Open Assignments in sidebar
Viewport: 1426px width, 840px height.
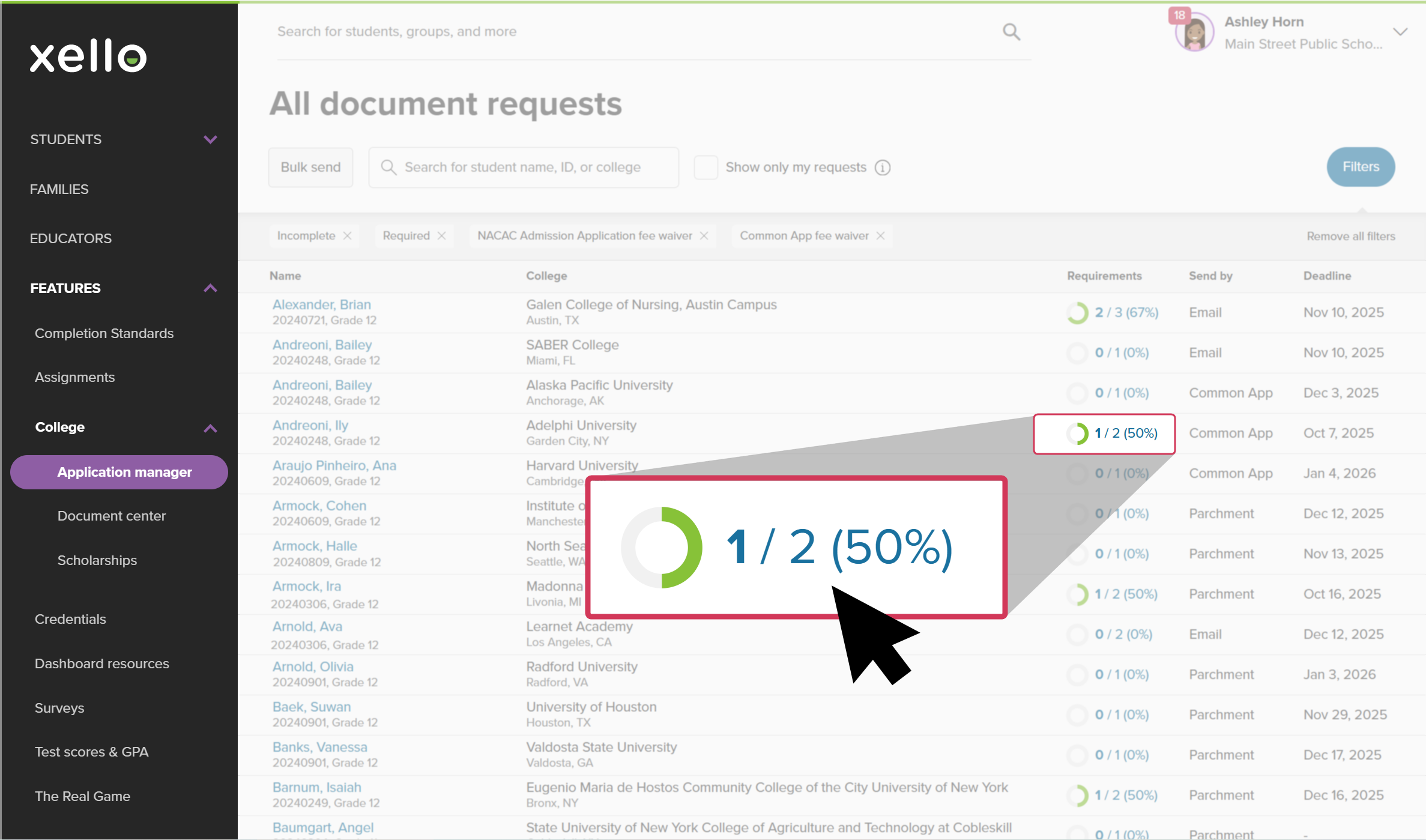74,377
